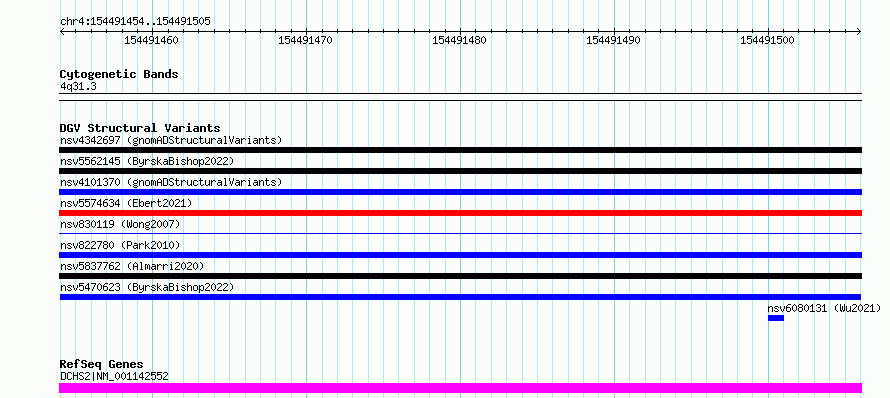Open variant nsv830119 (Wong2007) label
The image size is (890, 398).
click(x=120, y=224)
